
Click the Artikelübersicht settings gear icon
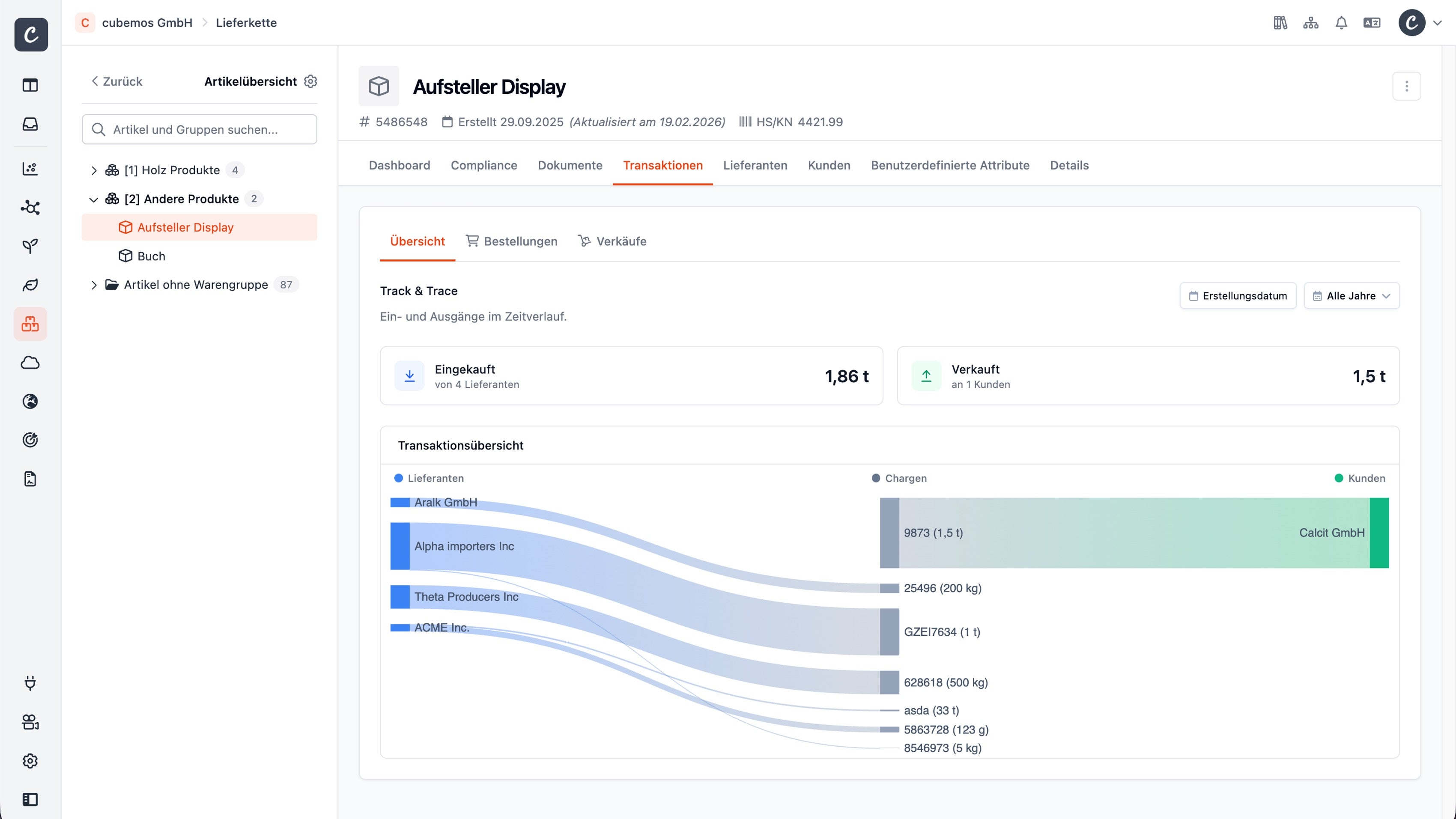[x=310, y=81]
